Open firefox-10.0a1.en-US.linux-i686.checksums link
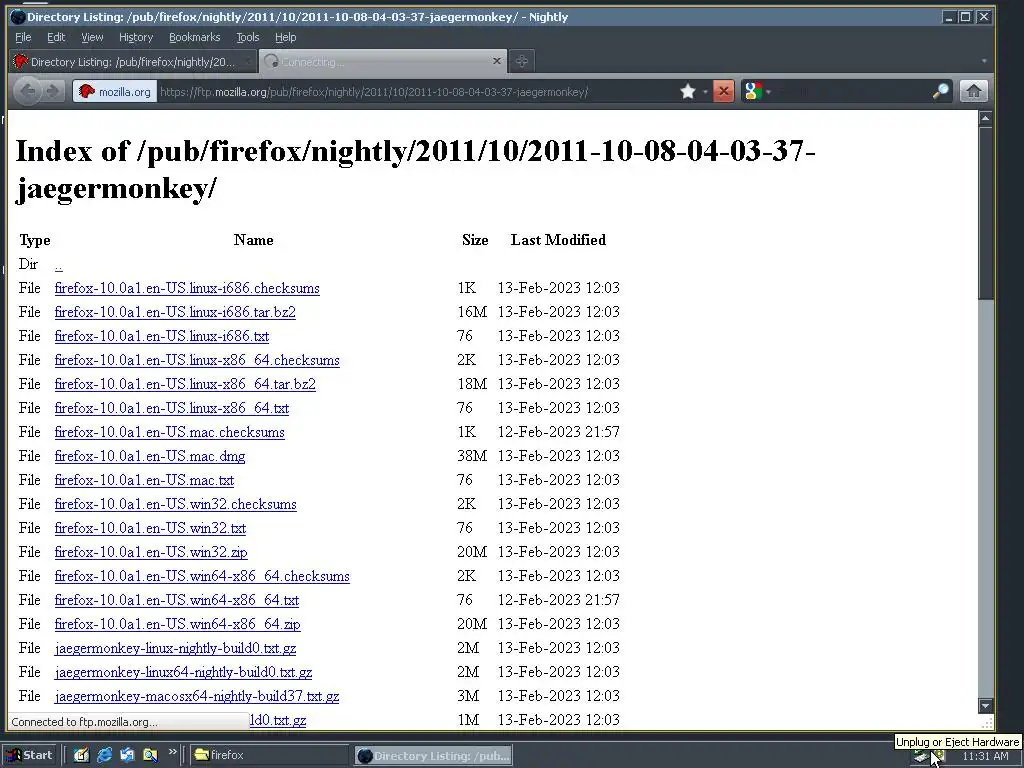Viewport: 1024px width, 768px height. pos(187,288)
